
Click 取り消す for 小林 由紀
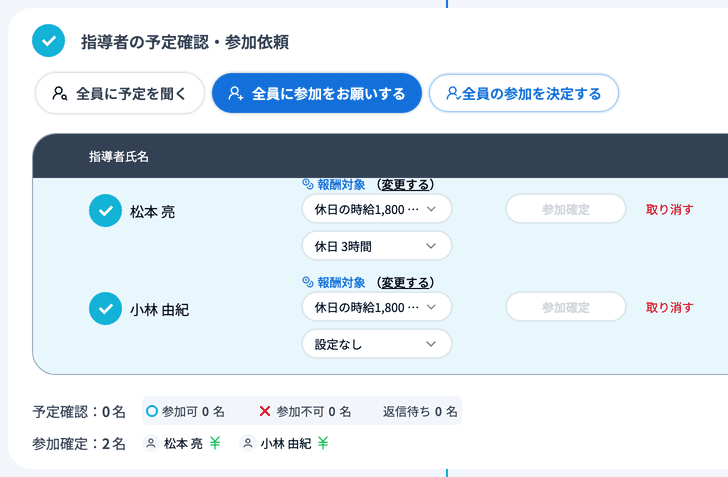point(669,307)
